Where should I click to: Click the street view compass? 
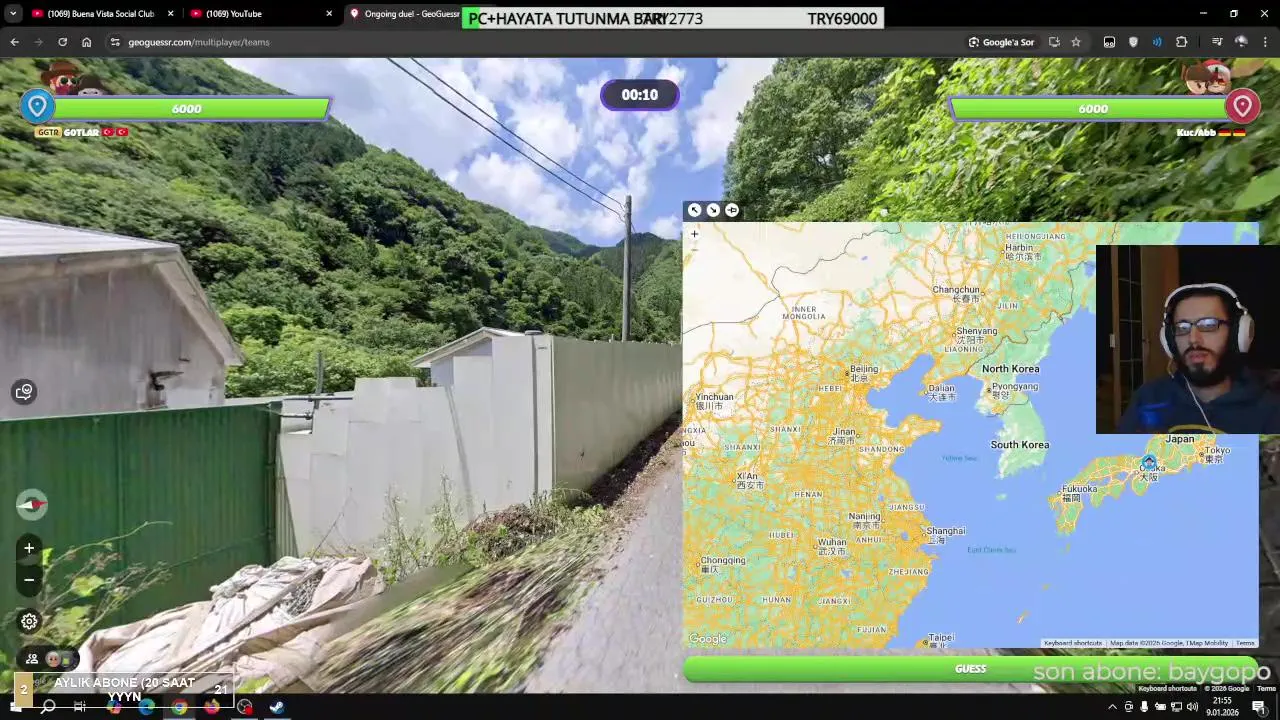point(31,504)
